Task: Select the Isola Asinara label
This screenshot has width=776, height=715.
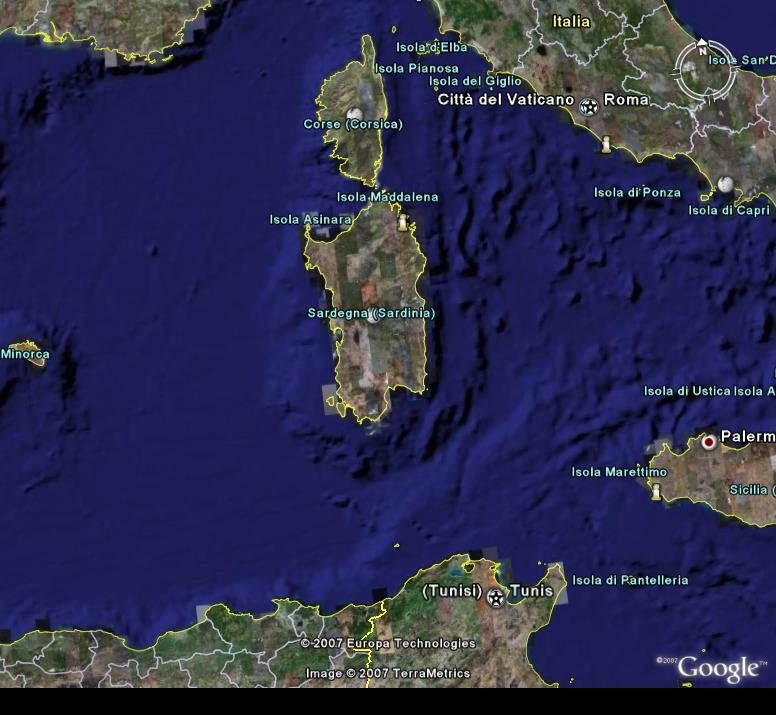Action: pyautogui.click(x=310, y=219)
